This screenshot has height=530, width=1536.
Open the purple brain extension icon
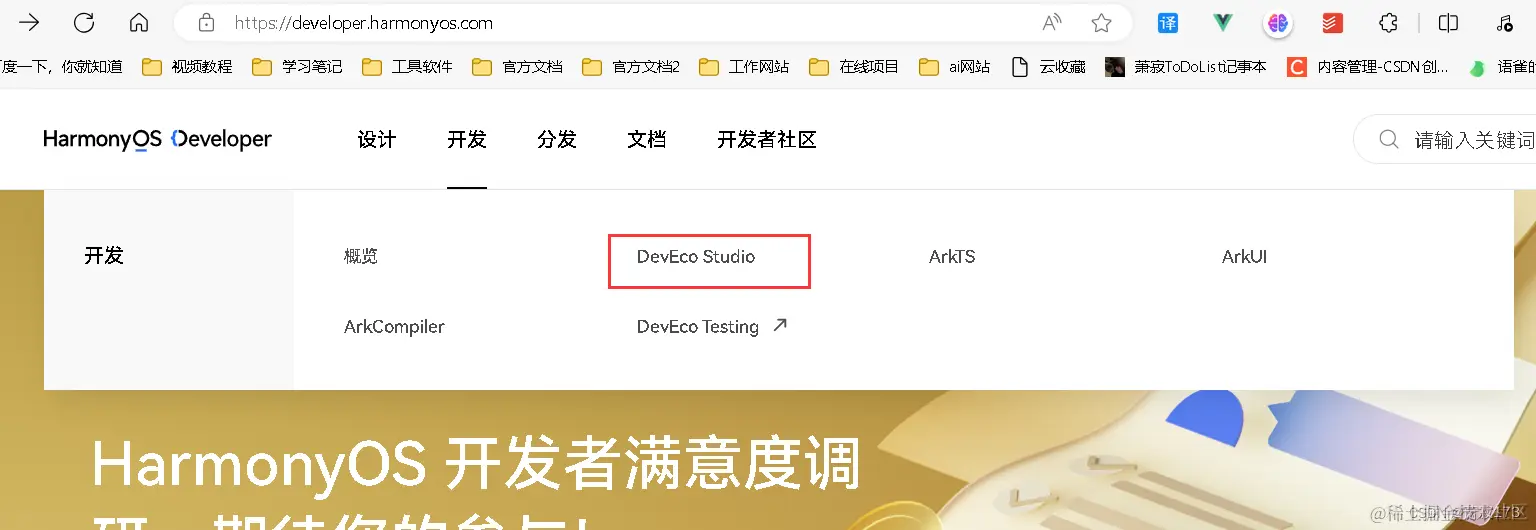click(x=1277, y=22)
